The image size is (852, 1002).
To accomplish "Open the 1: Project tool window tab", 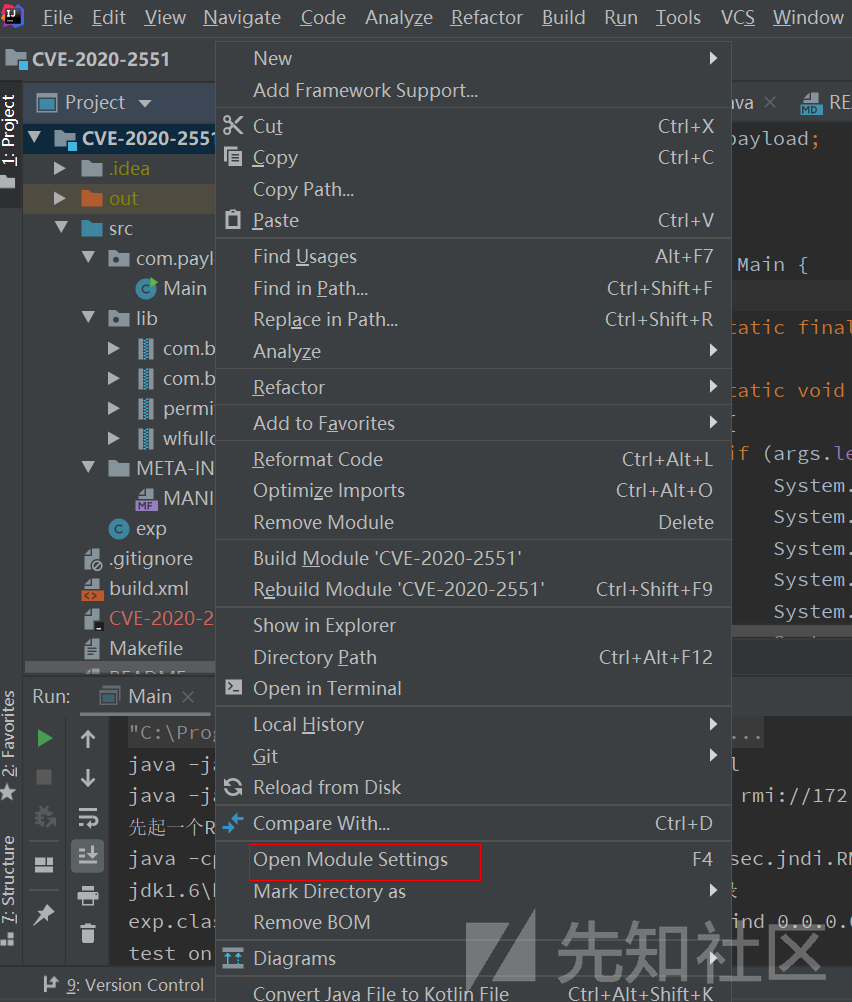I will point(9,143).
